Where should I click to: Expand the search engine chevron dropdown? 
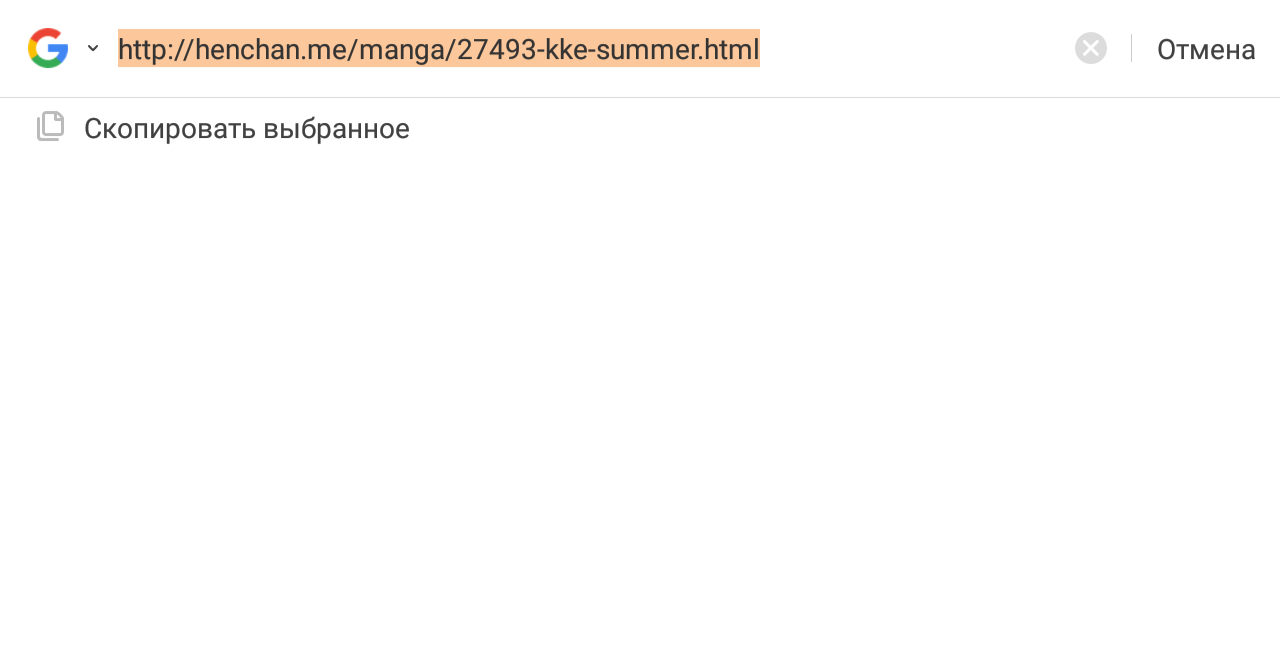pos(93,48)
